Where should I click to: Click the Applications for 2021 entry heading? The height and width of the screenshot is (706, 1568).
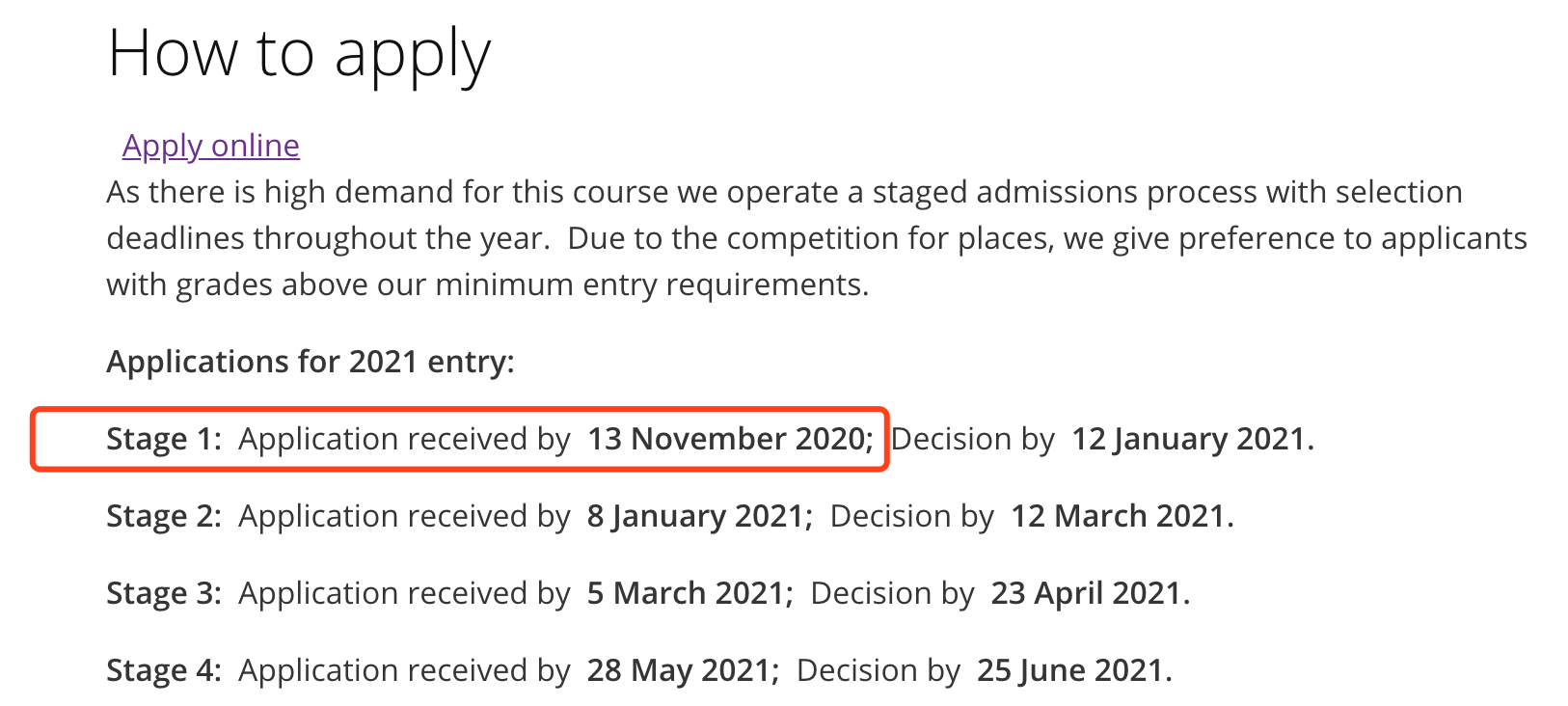pos(311,362)
